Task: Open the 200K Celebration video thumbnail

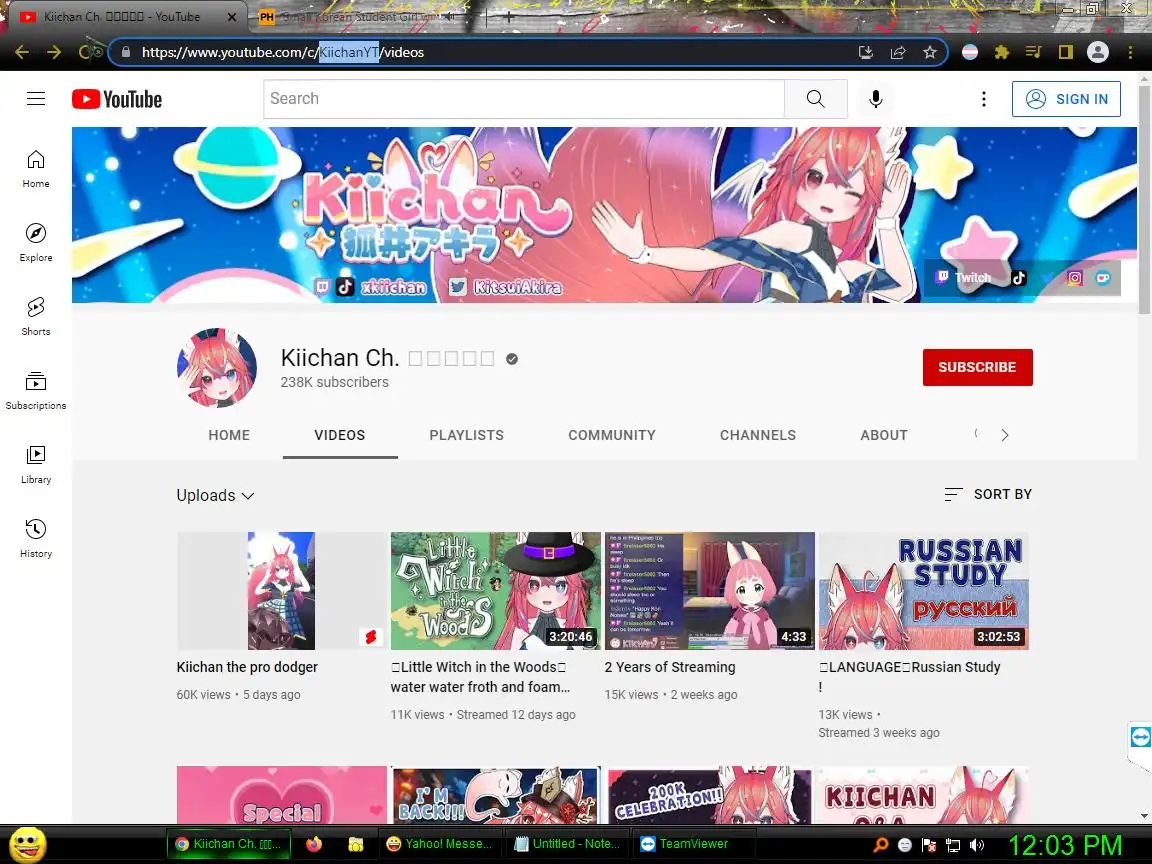Action: 709,795
